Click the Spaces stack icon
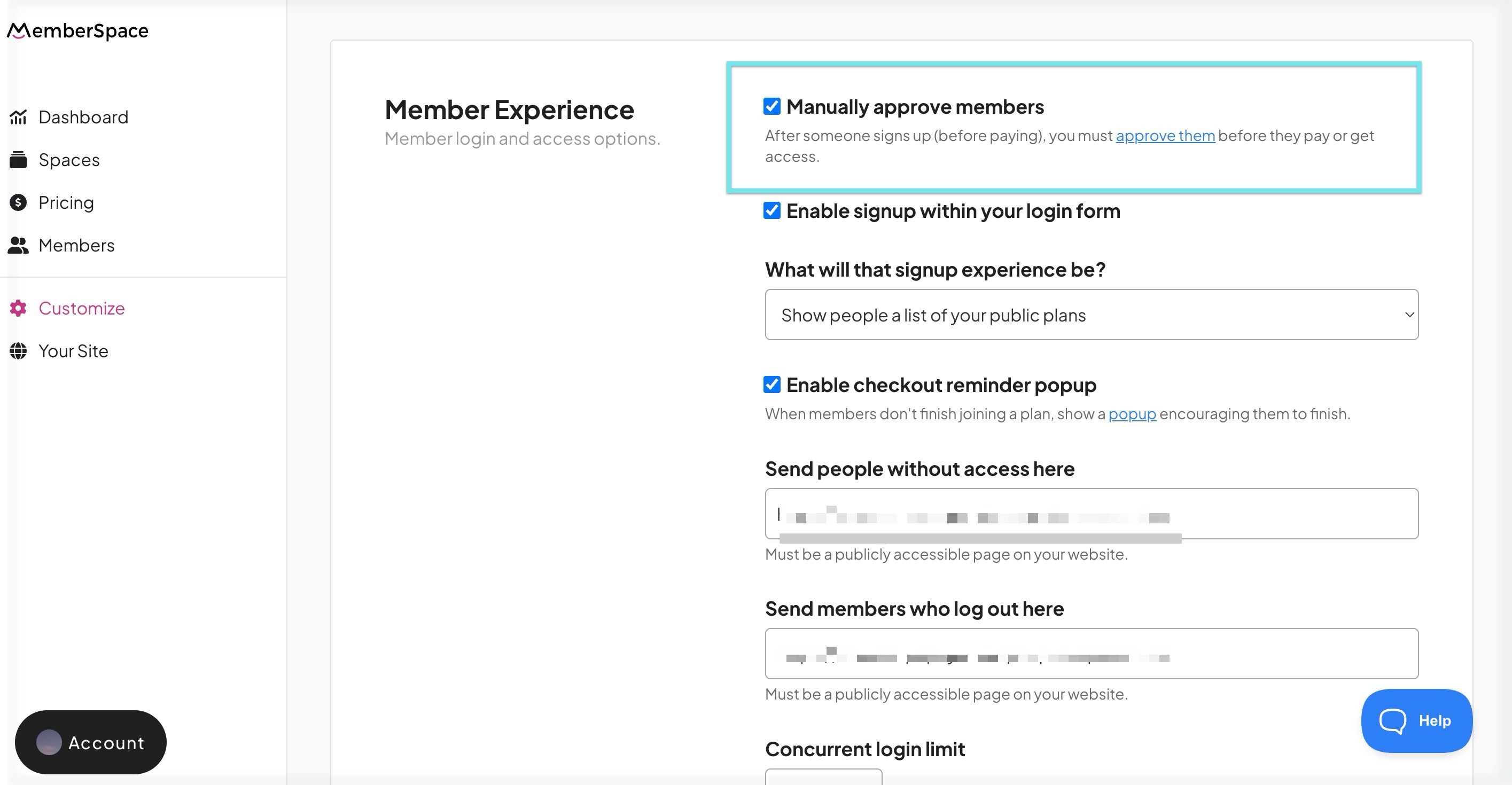This screenshot has height=785, width=1512. (18, 160)
